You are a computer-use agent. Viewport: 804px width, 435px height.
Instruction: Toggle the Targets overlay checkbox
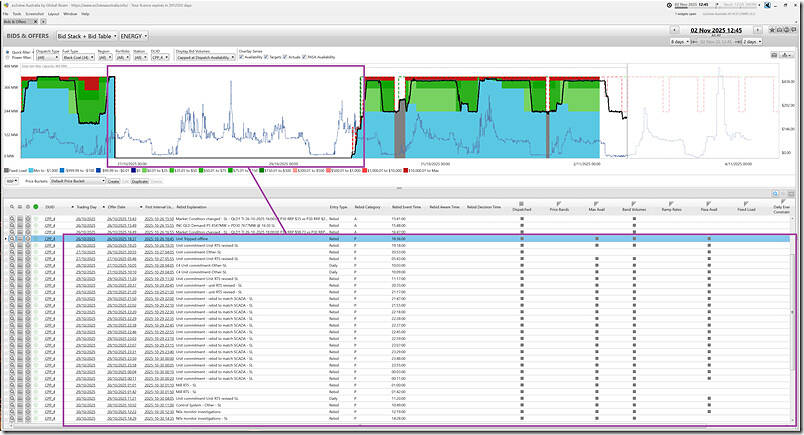tap(266, 57)
